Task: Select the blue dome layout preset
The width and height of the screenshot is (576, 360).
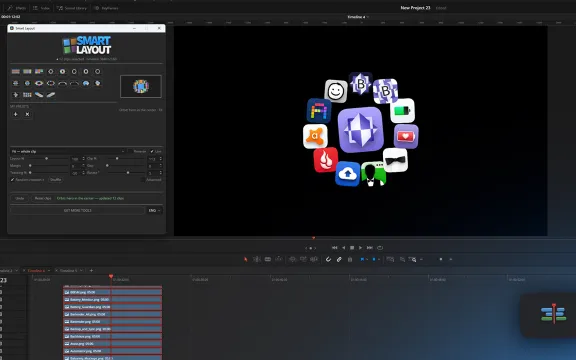Action: 86,83
